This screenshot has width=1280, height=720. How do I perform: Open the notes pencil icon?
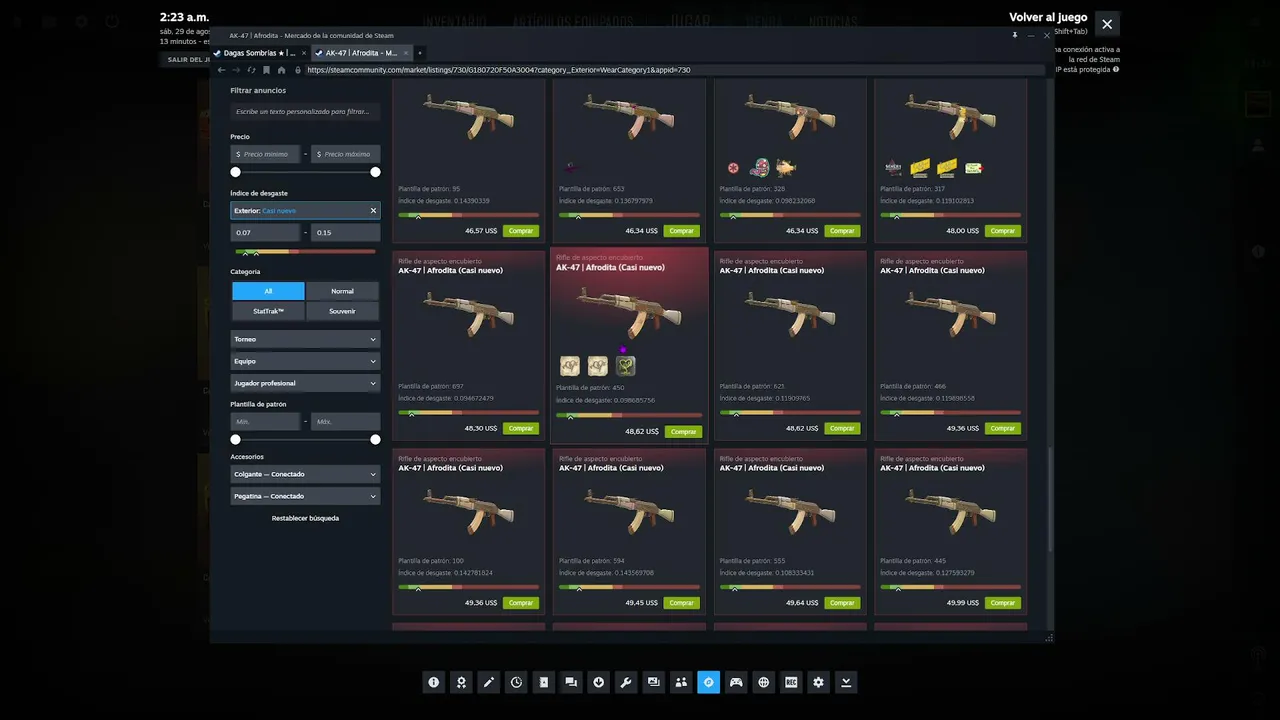point(489,682)
